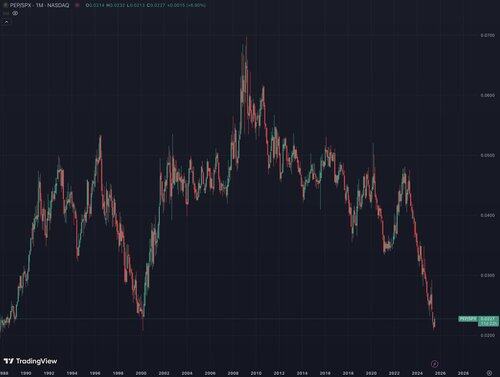
Task: Click the PEP/SPX price label on scale
Action: [468, 319]
